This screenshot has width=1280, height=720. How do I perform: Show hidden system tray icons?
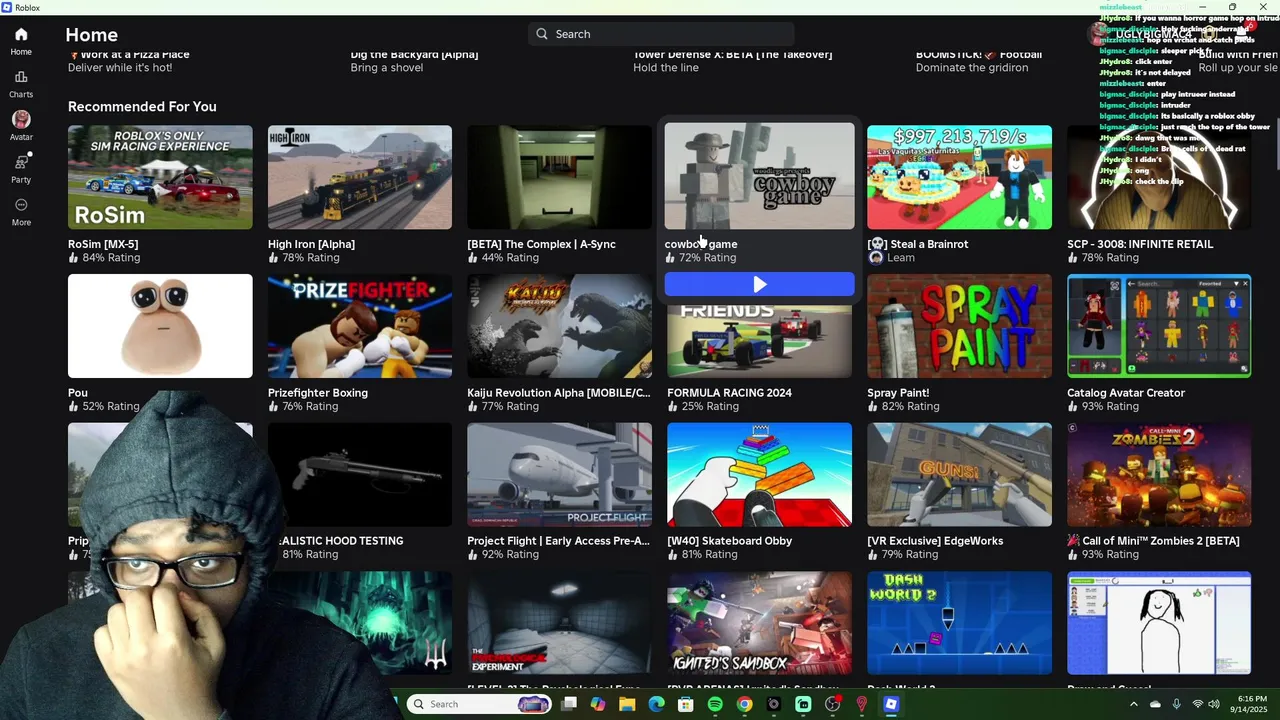coord(1133,704)
